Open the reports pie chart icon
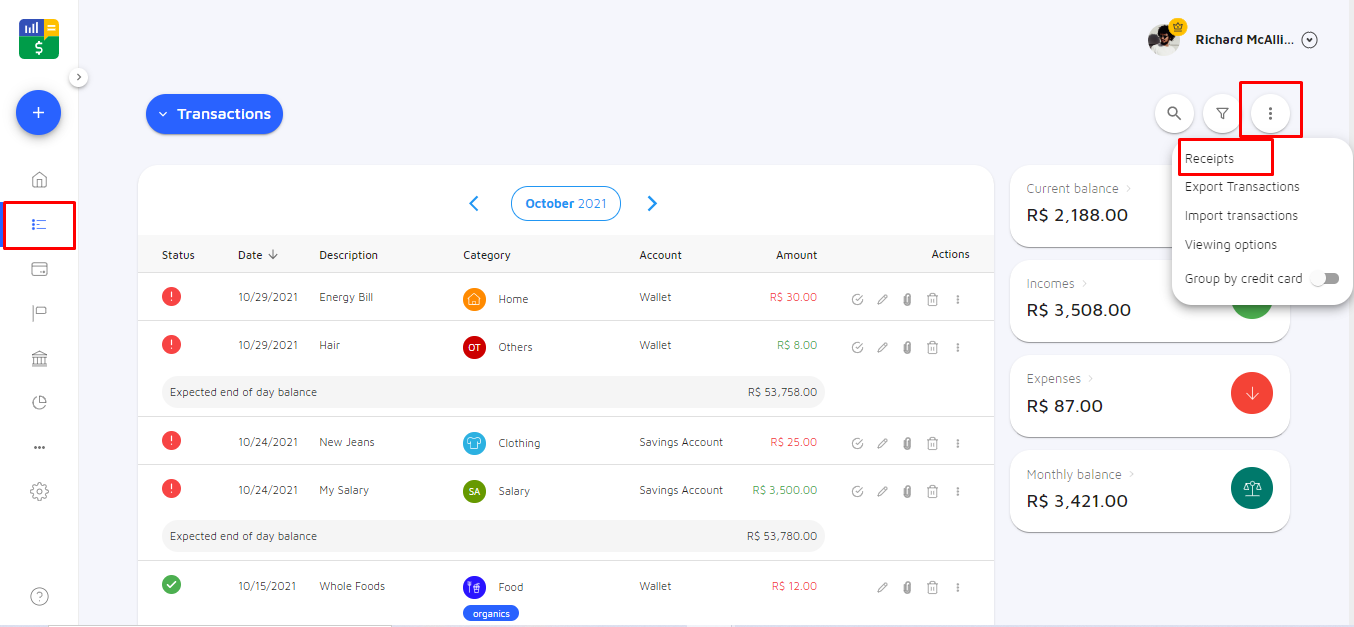The width and height of the screenshot is (1354, 627). (x=39, y=403)
